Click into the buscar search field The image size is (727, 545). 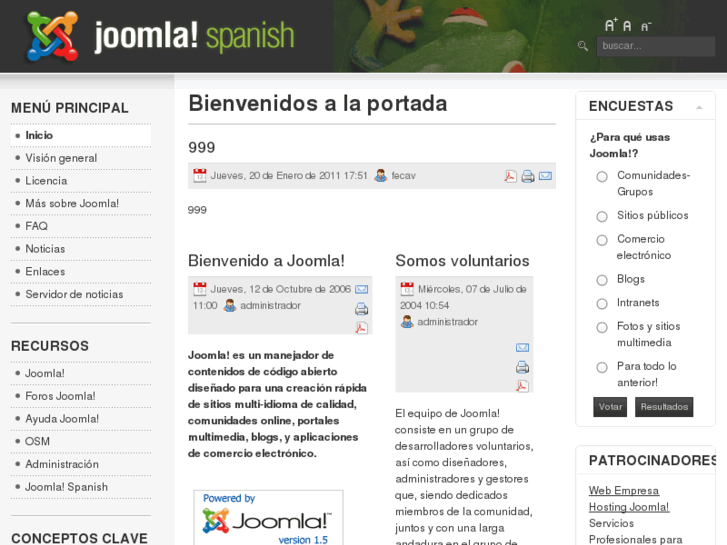[x=656, y=46]
